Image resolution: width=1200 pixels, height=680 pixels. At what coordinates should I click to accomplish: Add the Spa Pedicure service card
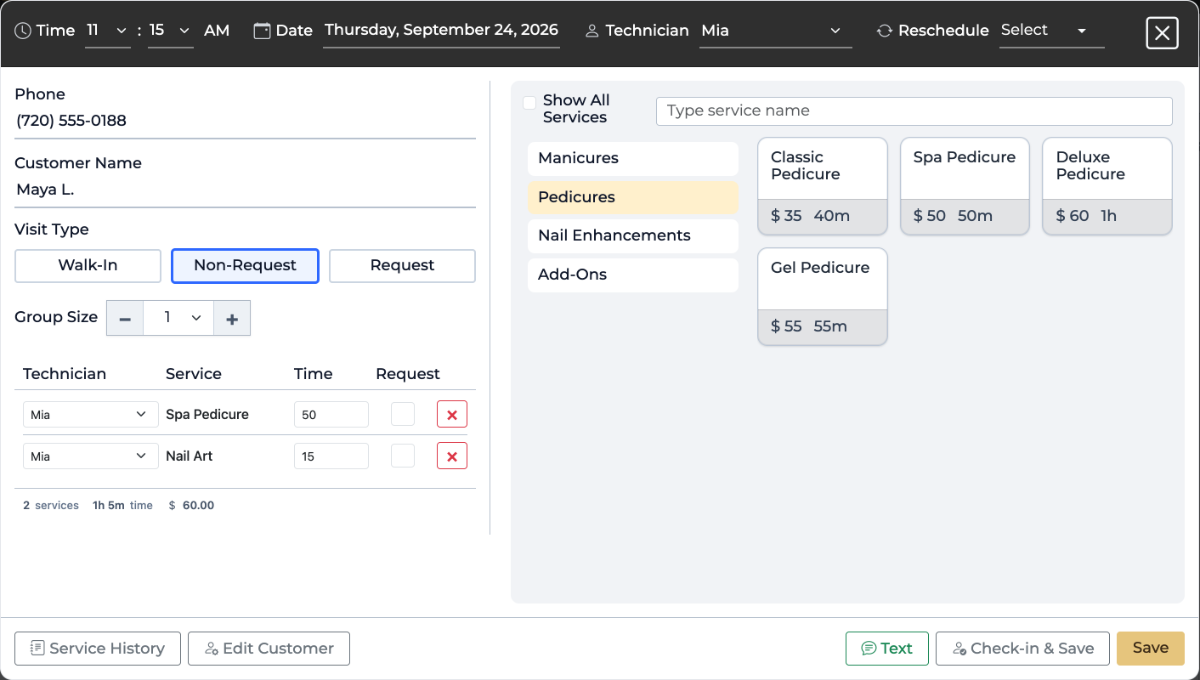(965, 186)
